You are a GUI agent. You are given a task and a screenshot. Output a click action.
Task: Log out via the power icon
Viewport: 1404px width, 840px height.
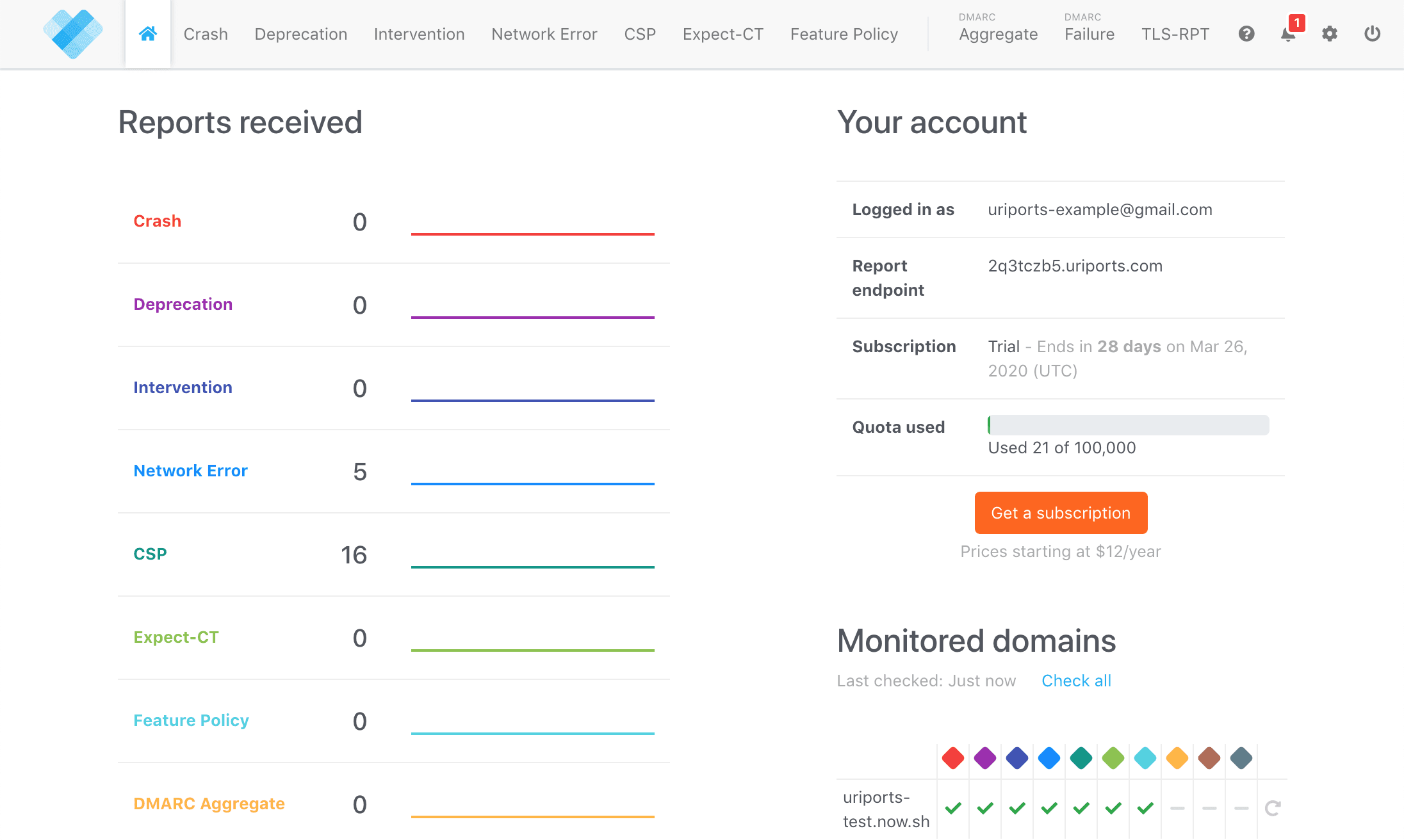pos(1372,33)
